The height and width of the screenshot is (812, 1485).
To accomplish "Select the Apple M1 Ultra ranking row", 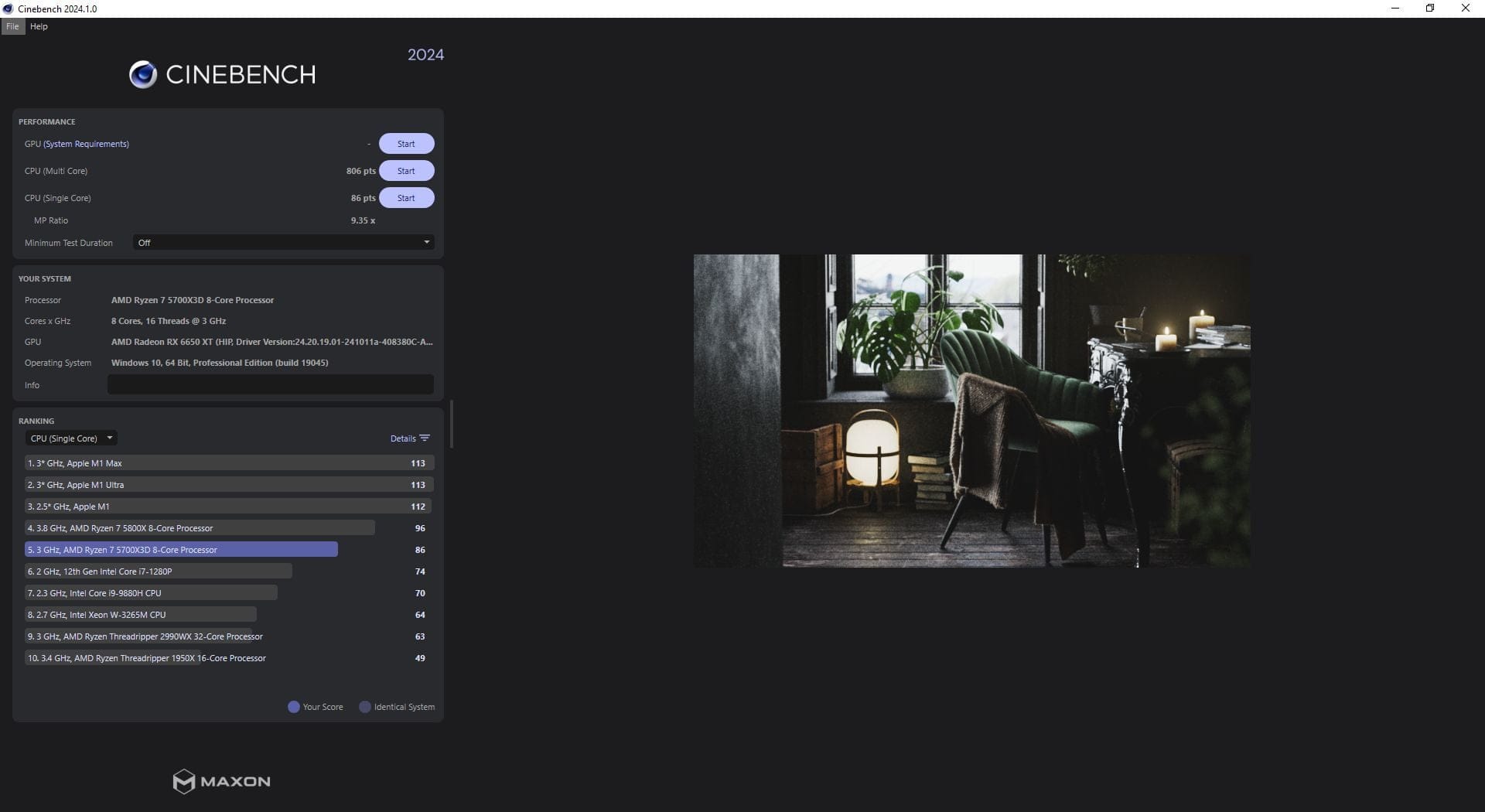I will (x=229, y=485).
